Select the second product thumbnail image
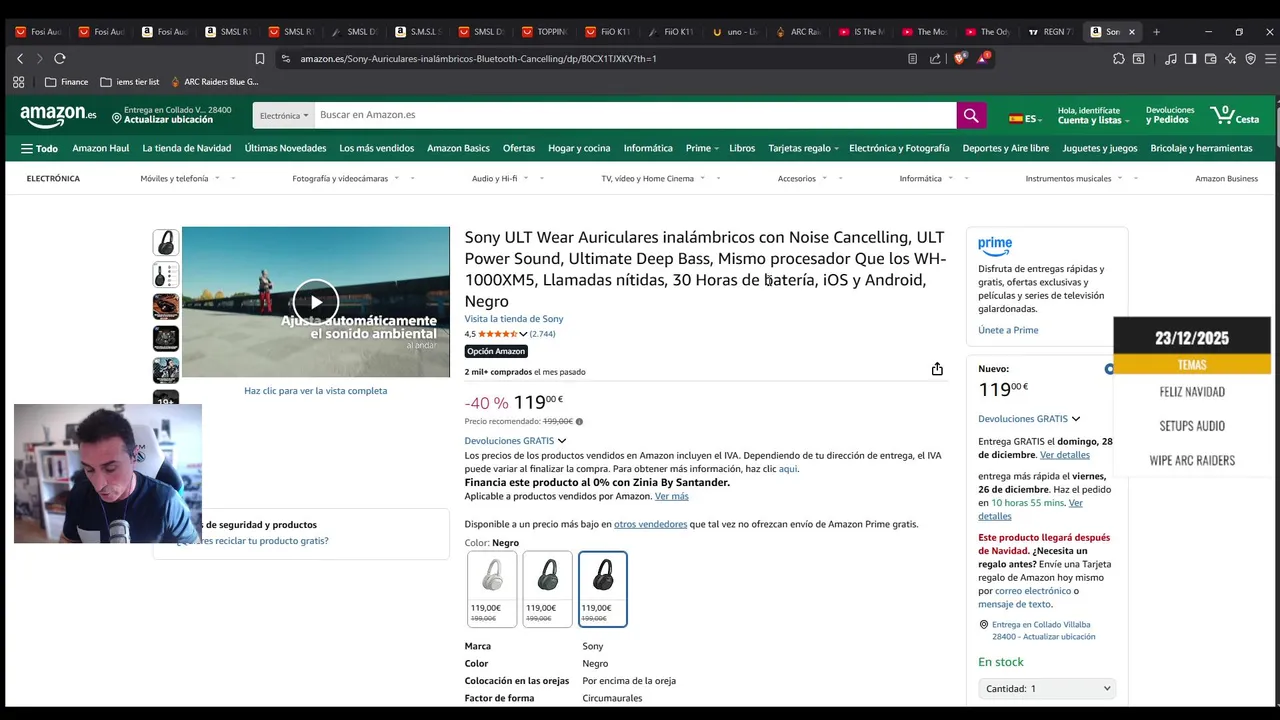This screenshot has width=1280, height=720. tap(166, 275)
